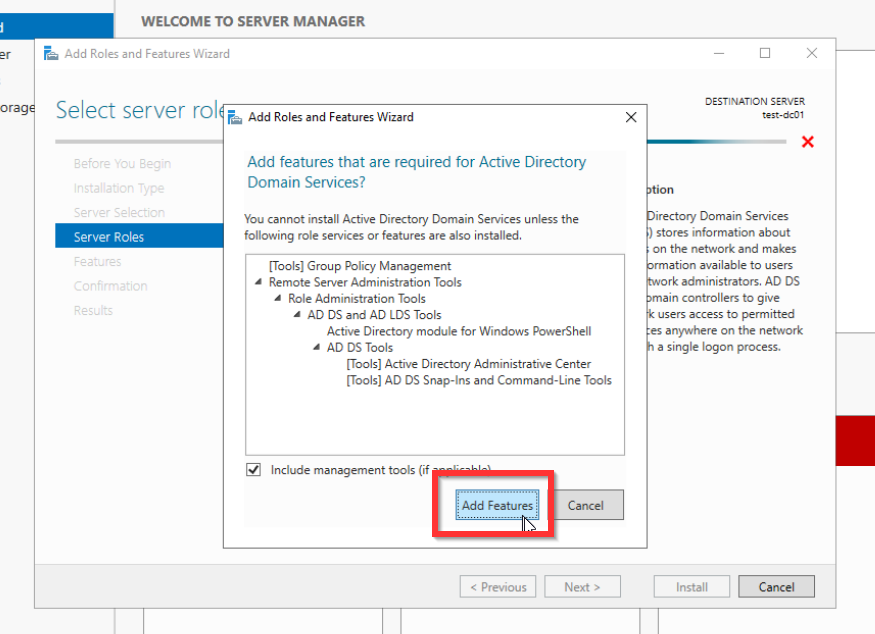Collapse AD DS and AD LDS Tools node

[x=297, y=315]
